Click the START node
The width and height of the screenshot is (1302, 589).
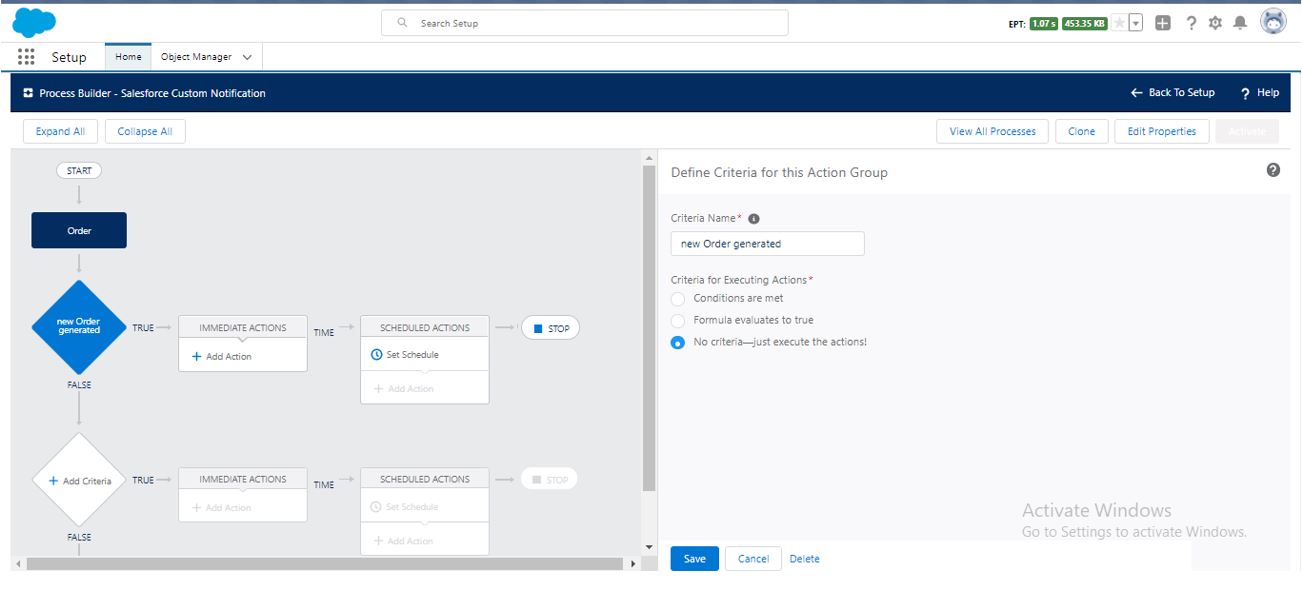(79, 170)
